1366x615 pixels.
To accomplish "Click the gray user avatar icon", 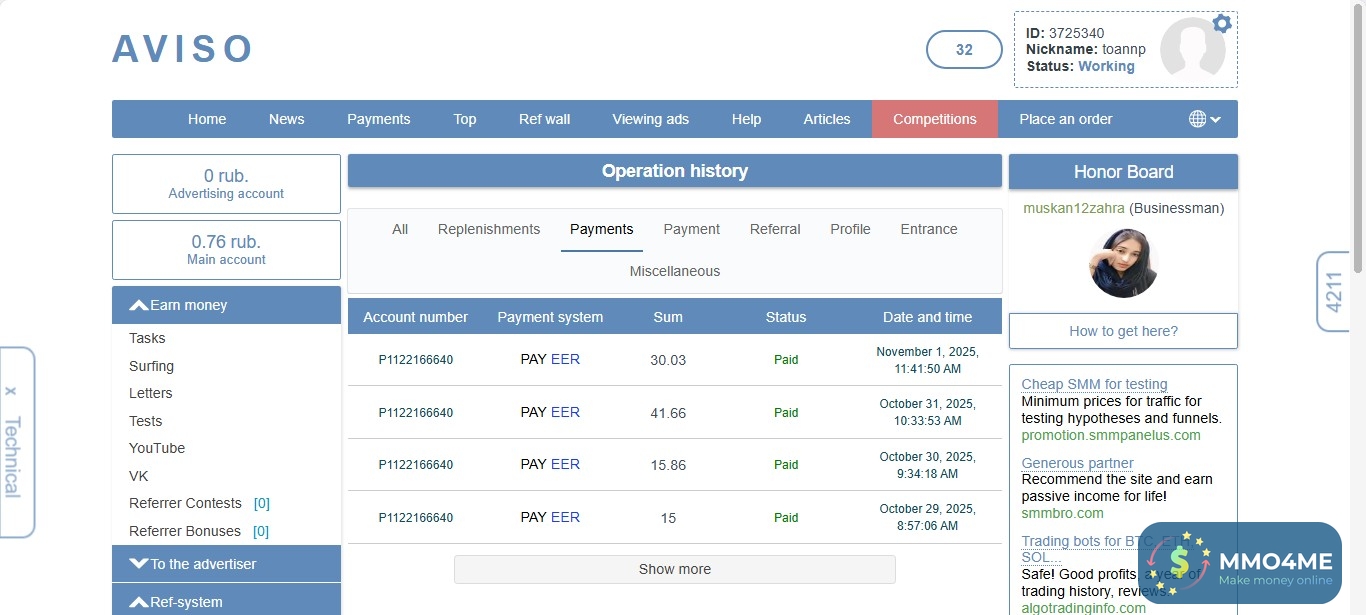I will pos(1192,50).
